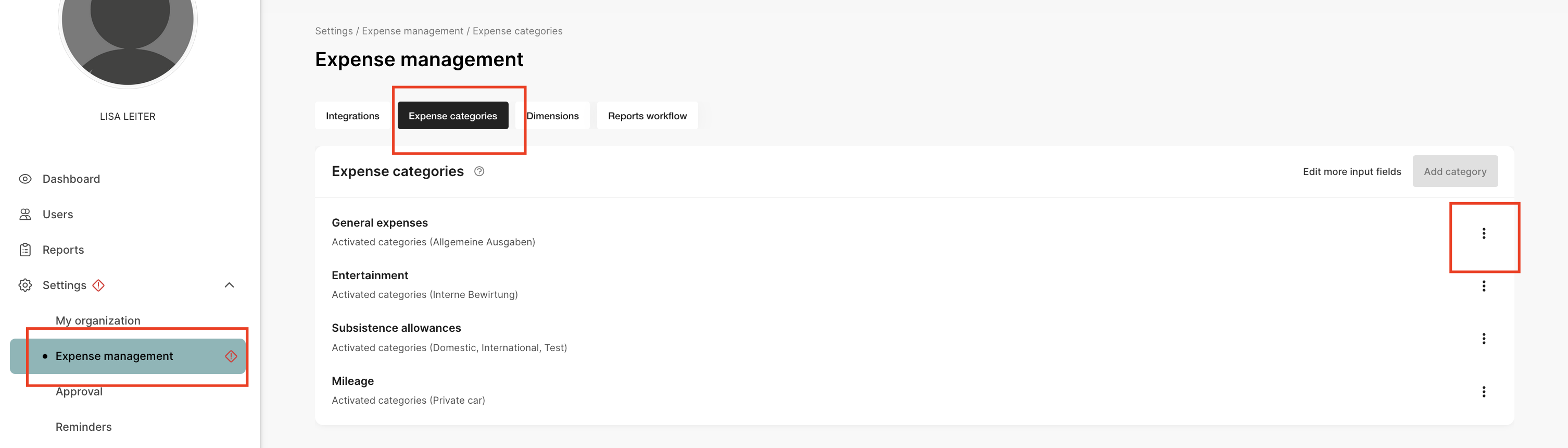Open the Reports workflow tab

(647, 116)
